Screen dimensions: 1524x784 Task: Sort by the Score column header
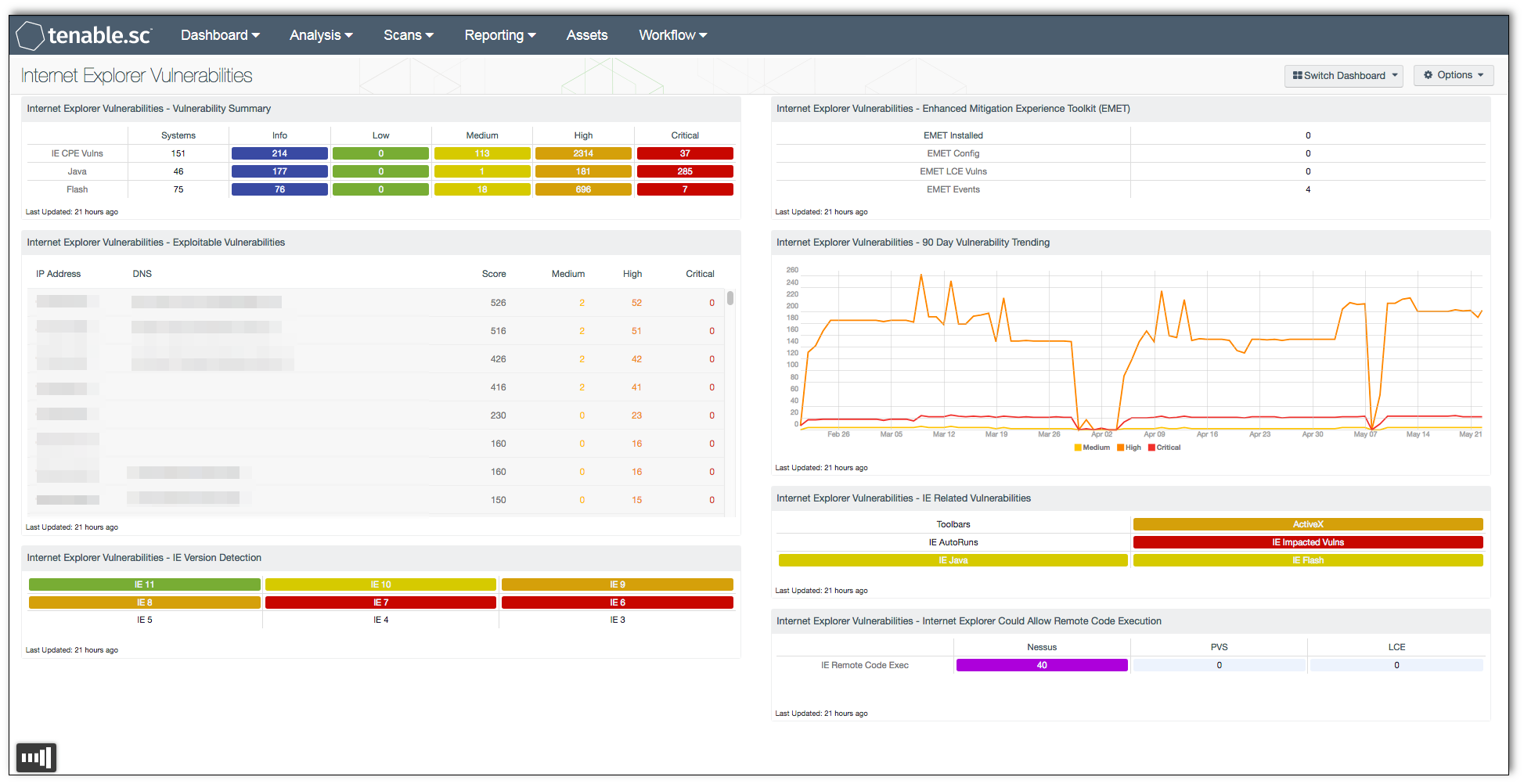coord(494,274)
